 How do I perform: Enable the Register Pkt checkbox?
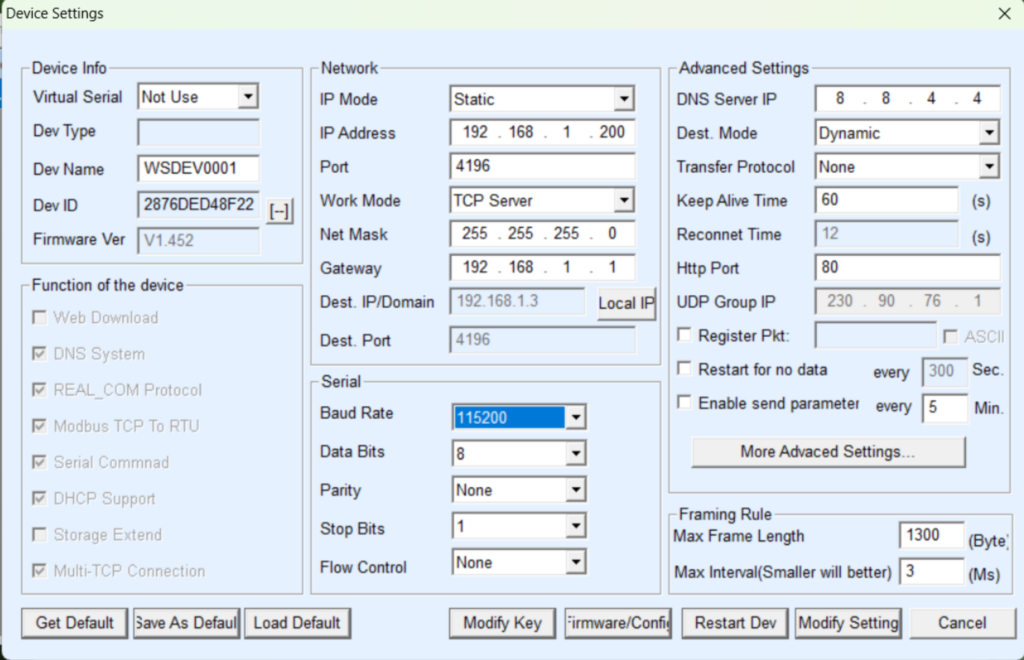pos(684,335)
